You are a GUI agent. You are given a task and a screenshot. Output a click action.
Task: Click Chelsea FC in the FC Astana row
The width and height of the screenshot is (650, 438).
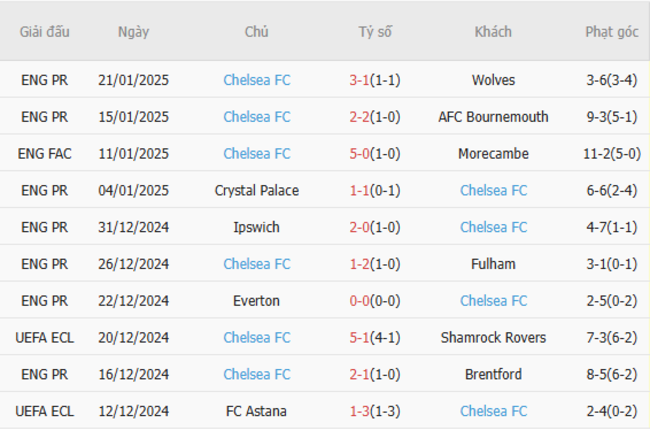point(493,411)
